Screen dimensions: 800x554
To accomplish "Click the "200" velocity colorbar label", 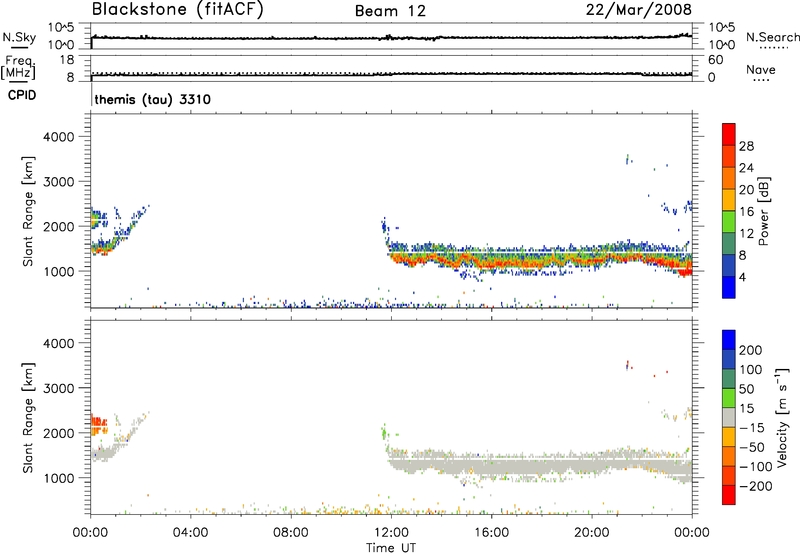I will click(751, 350).
